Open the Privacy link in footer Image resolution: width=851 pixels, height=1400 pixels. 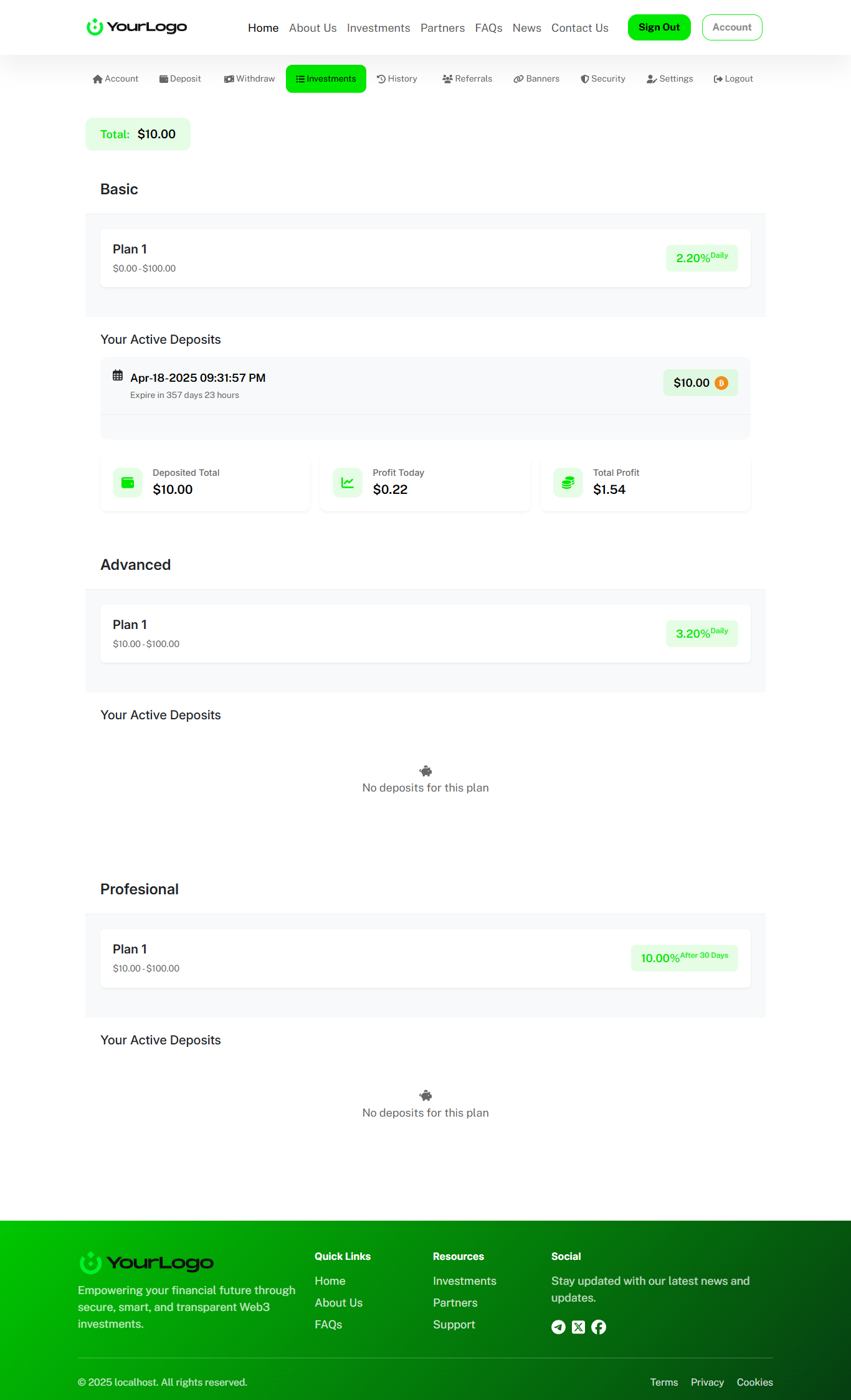[x=707, y=1382]
